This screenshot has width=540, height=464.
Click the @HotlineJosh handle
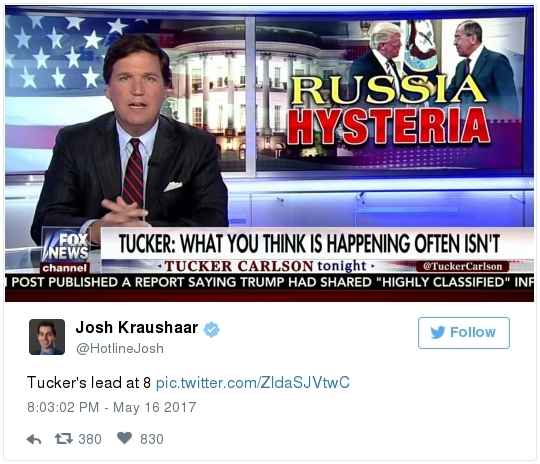(x=120, y=349)
